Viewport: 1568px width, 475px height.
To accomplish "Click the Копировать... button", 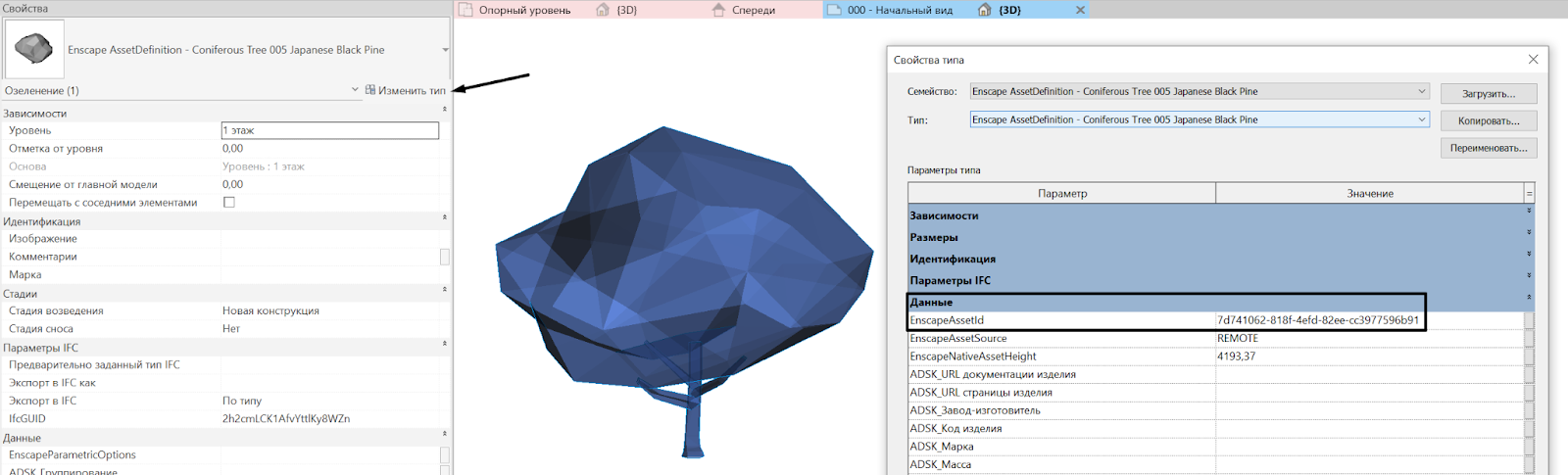I will point(1489,120).
